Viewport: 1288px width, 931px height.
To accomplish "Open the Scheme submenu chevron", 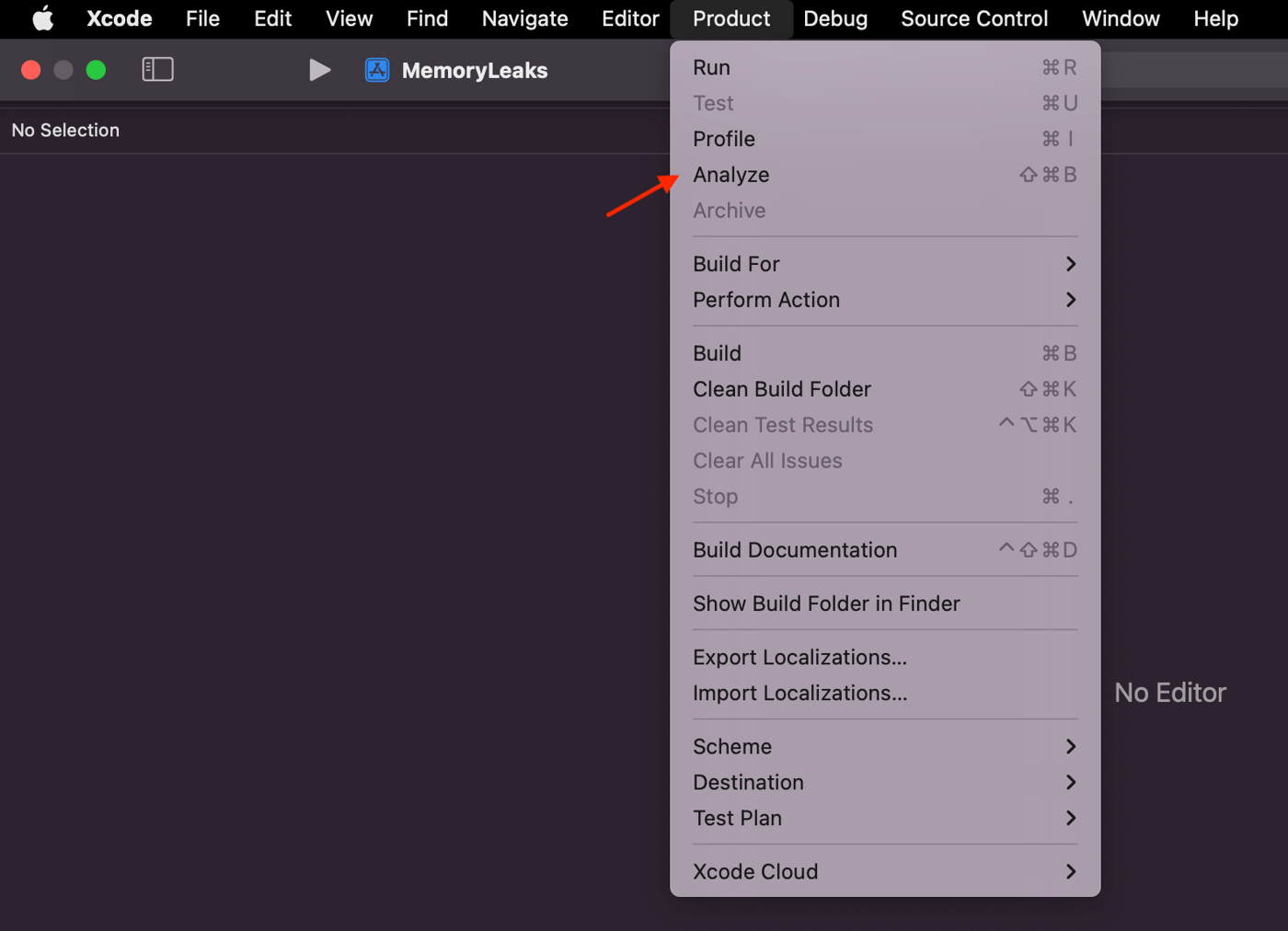I will tap(1070, 746).
